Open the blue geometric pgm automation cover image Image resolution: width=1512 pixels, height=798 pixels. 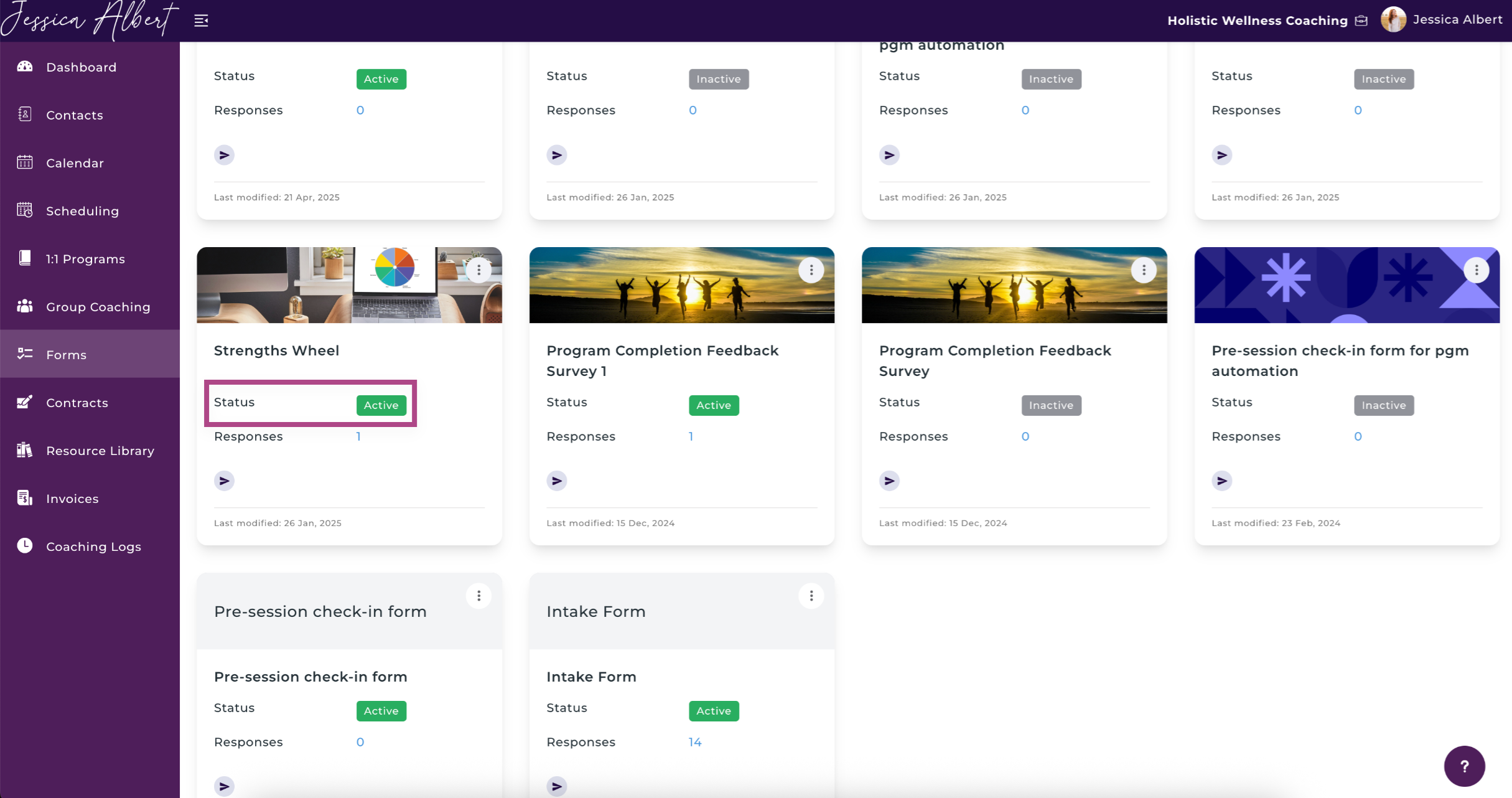click(x=1347, y=285)
